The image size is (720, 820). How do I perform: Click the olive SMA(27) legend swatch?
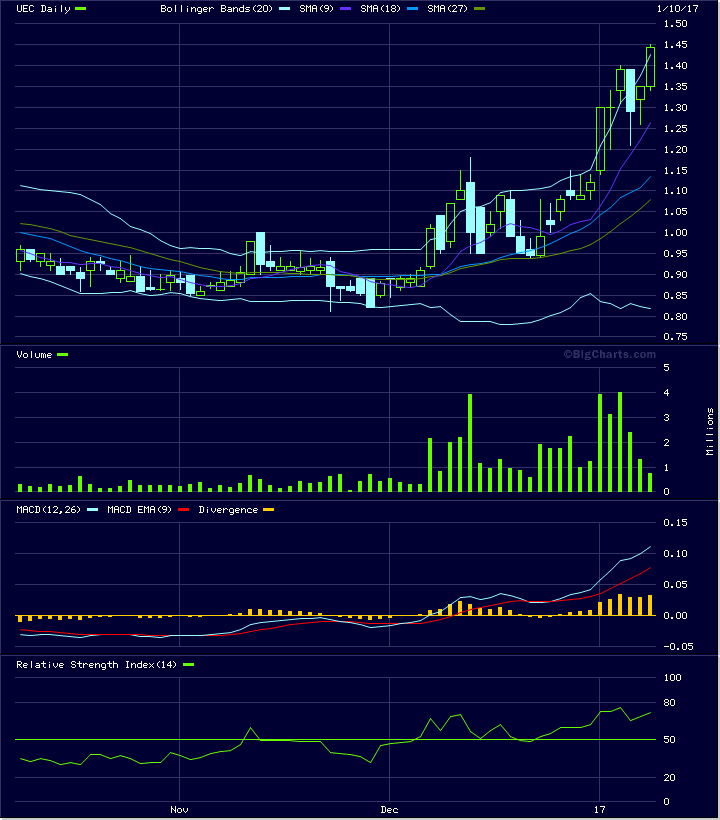click(479, 9)
